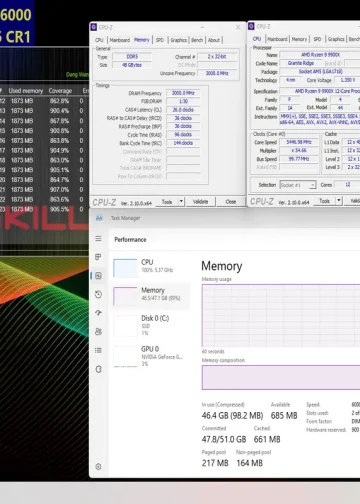Viewport: 360px width, 504px height.
Task: Open the Mainboard tab in right CPU-Z
Action: (x=277, y=39)
